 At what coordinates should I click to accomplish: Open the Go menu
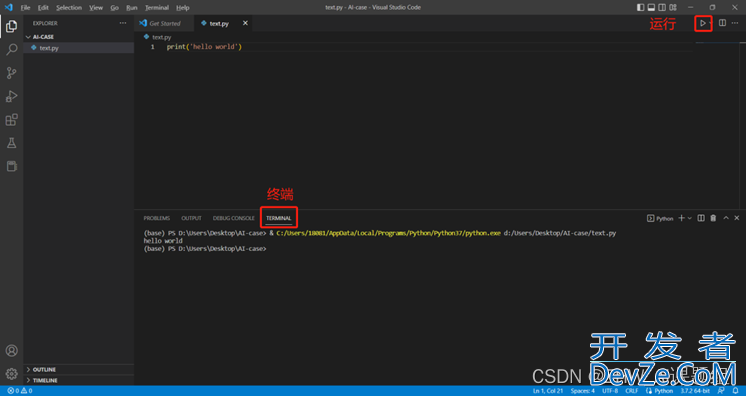(x=114, y=8)
